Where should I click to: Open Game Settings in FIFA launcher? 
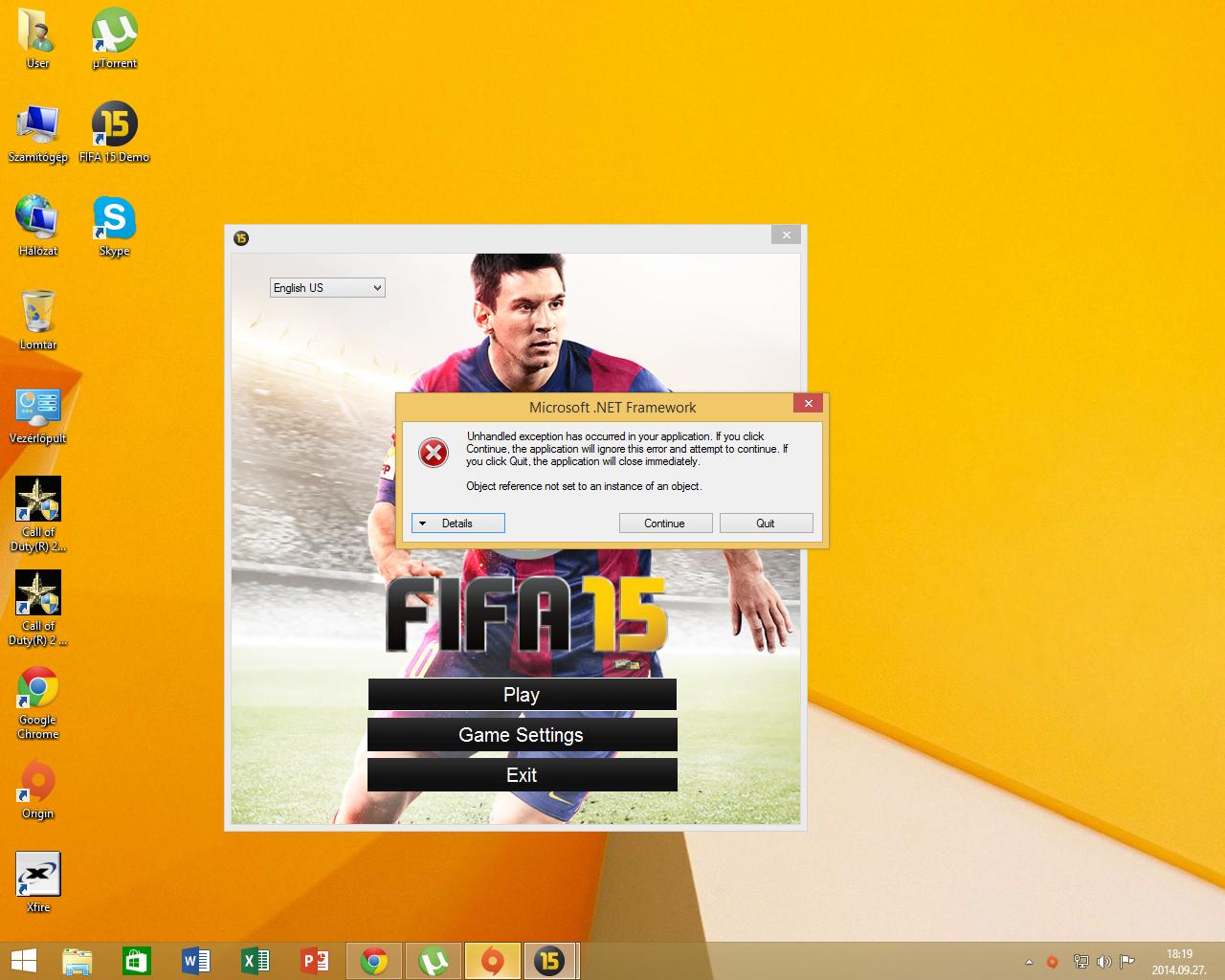click(x=522, y=735)
